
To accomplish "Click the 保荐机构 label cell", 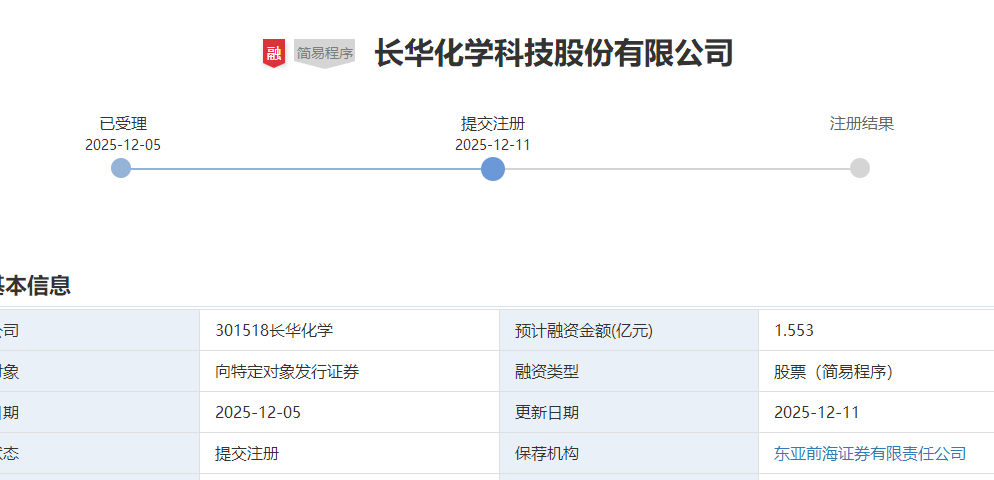I will [629, 453].
